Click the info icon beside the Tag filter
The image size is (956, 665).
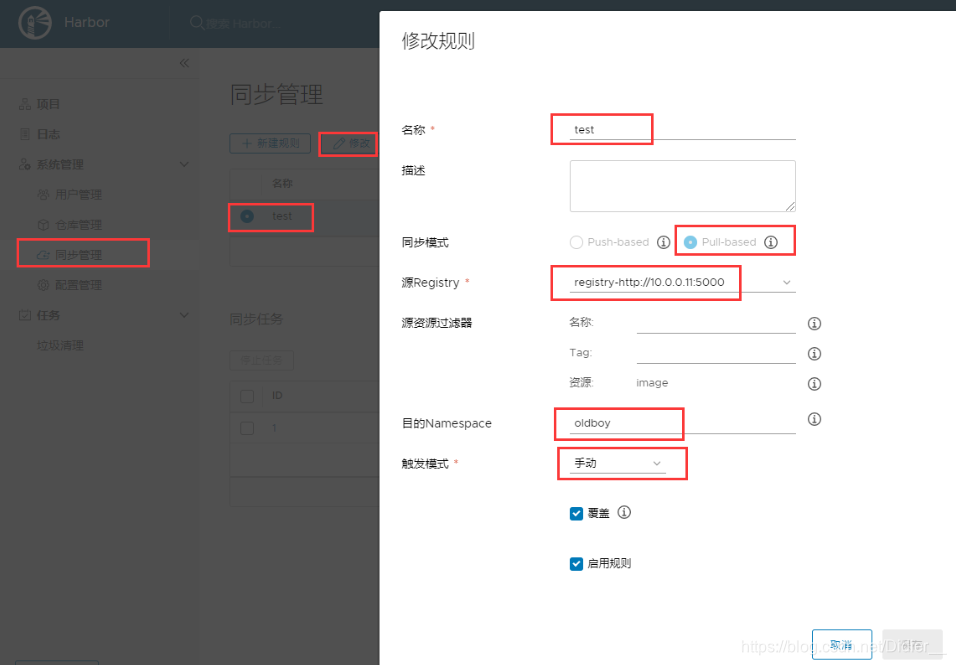814,353
